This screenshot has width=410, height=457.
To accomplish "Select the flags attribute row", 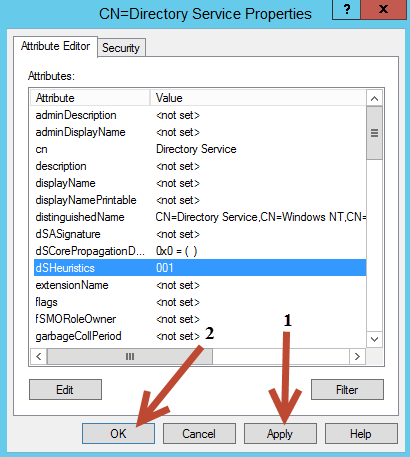I will coord(200,302).
